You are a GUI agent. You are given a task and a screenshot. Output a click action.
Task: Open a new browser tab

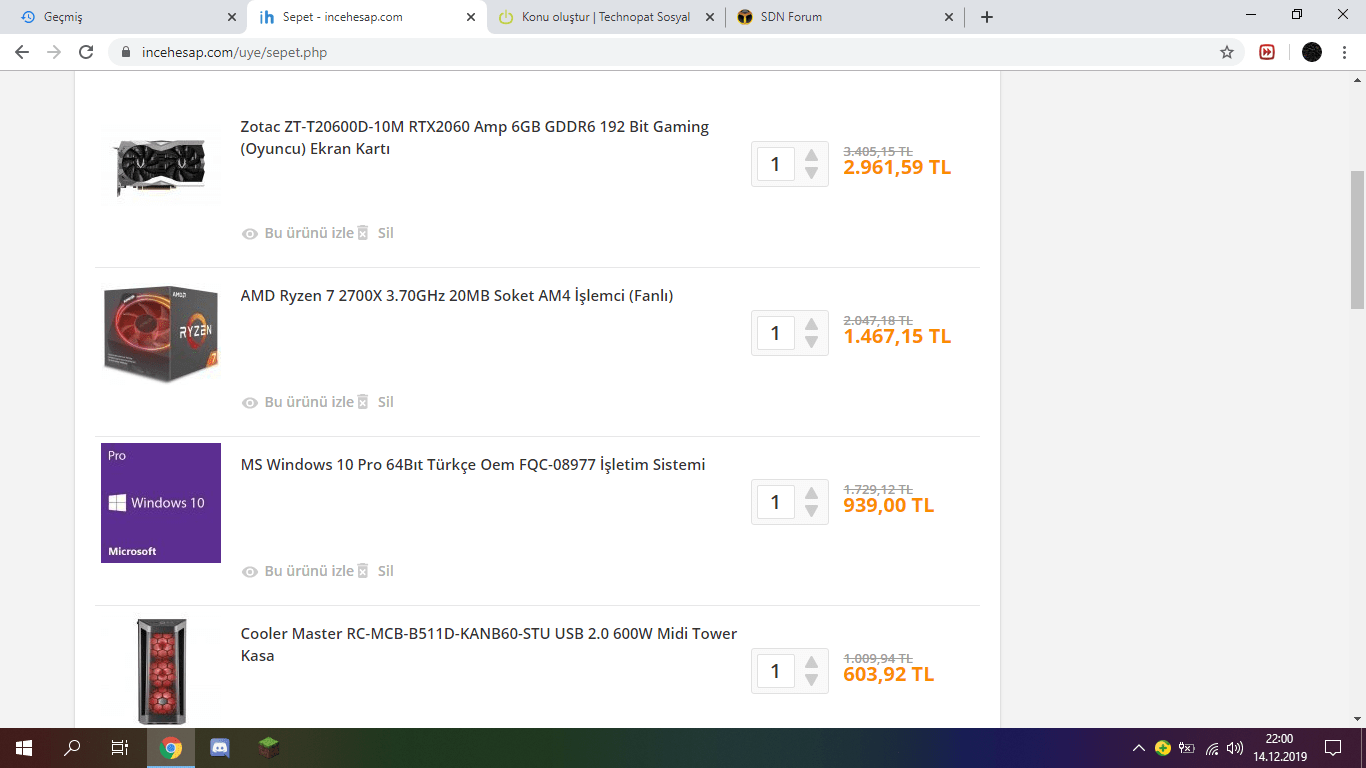tap(987, 17)
